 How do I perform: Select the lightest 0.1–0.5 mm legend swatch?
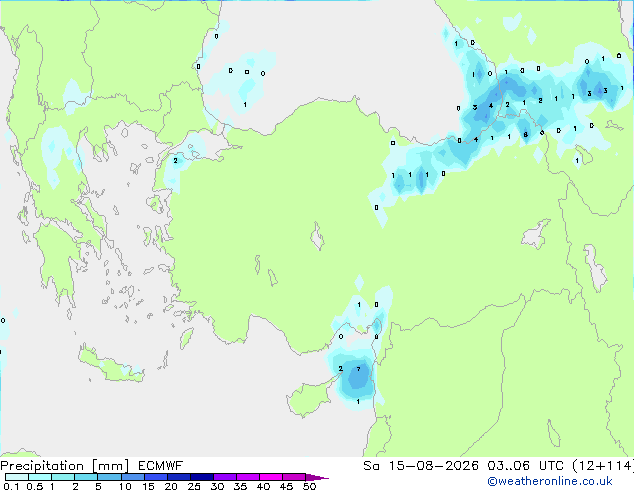pos(17,477)
